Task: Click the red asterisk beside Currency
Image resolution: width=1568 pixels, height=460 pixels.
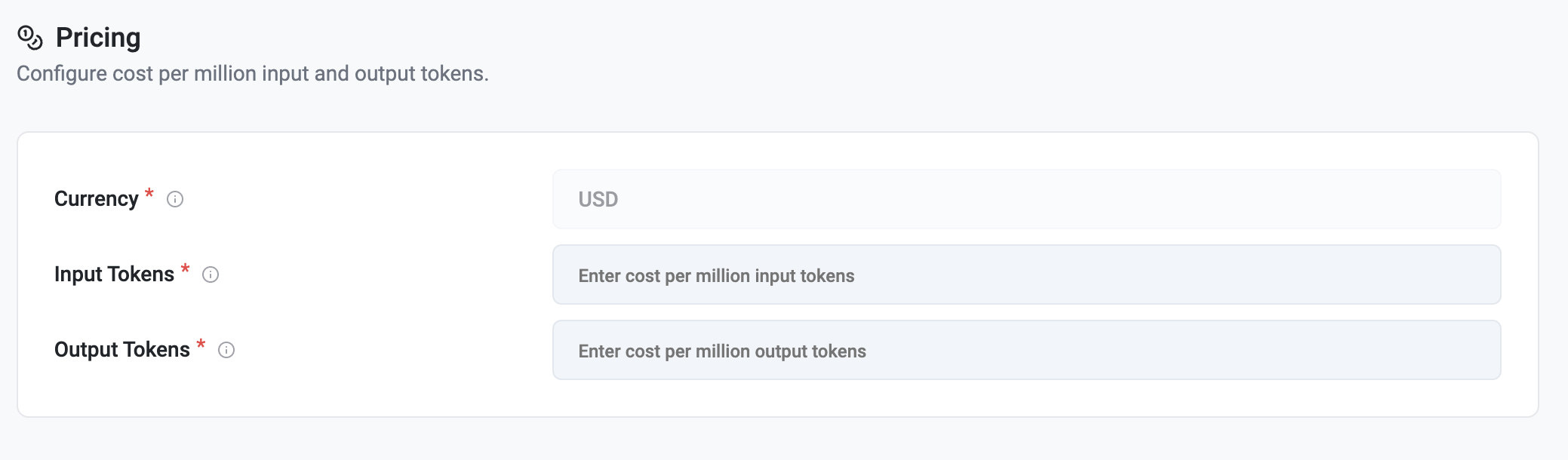Action: [149, 193]
